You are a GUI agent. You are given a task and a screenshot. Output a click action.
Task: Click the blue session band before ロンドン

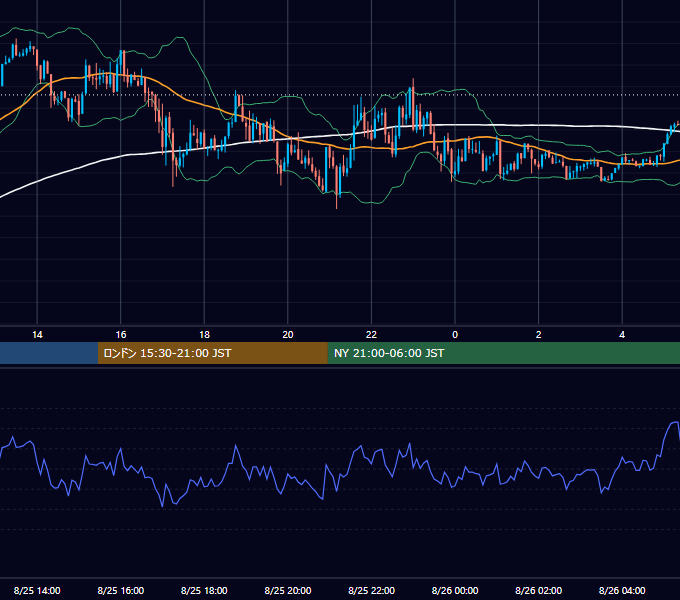[x=49, y=353]
